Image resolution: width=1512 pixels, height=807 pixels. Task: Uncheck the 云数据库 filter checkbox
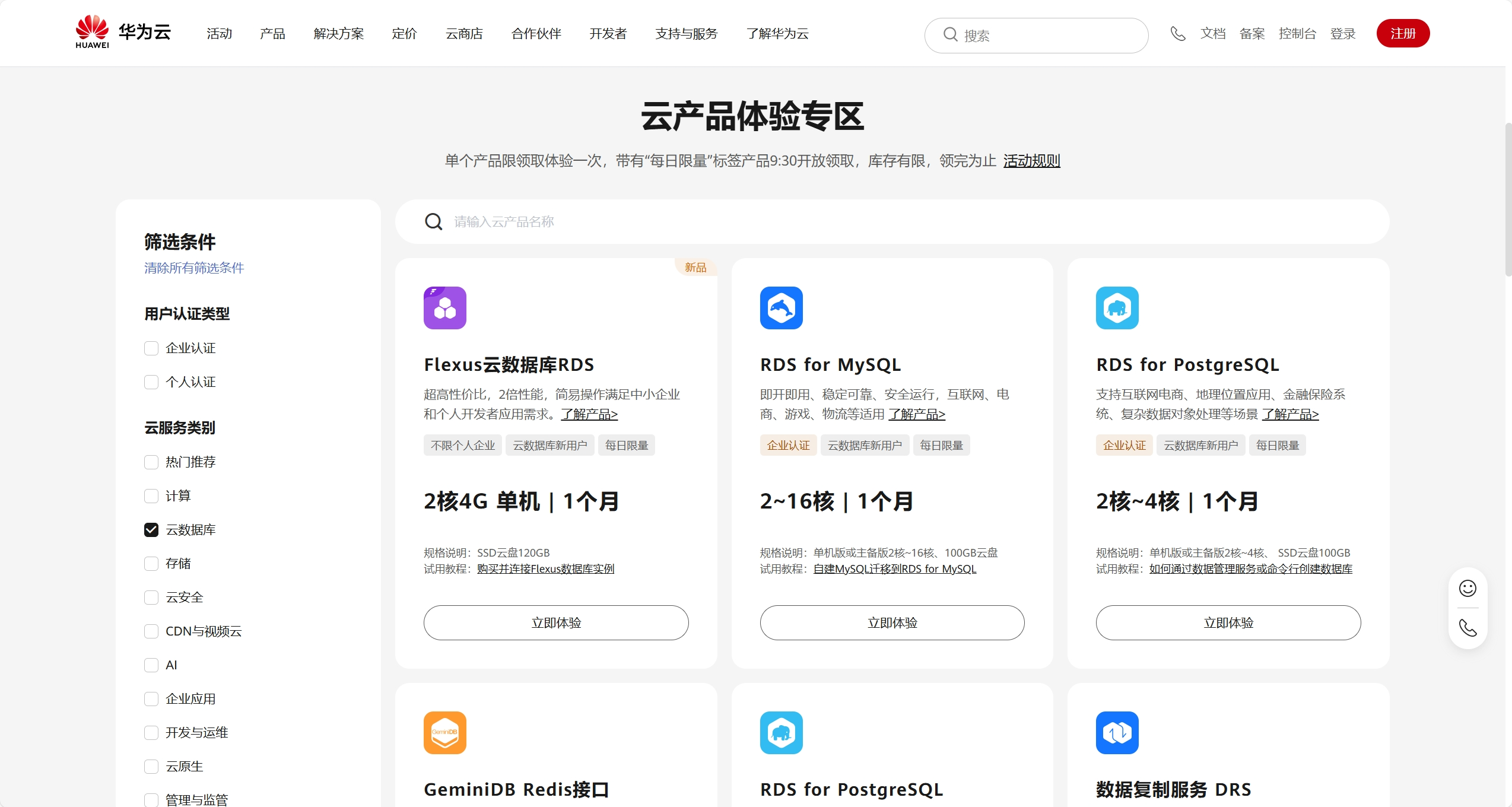click(151, 530)
